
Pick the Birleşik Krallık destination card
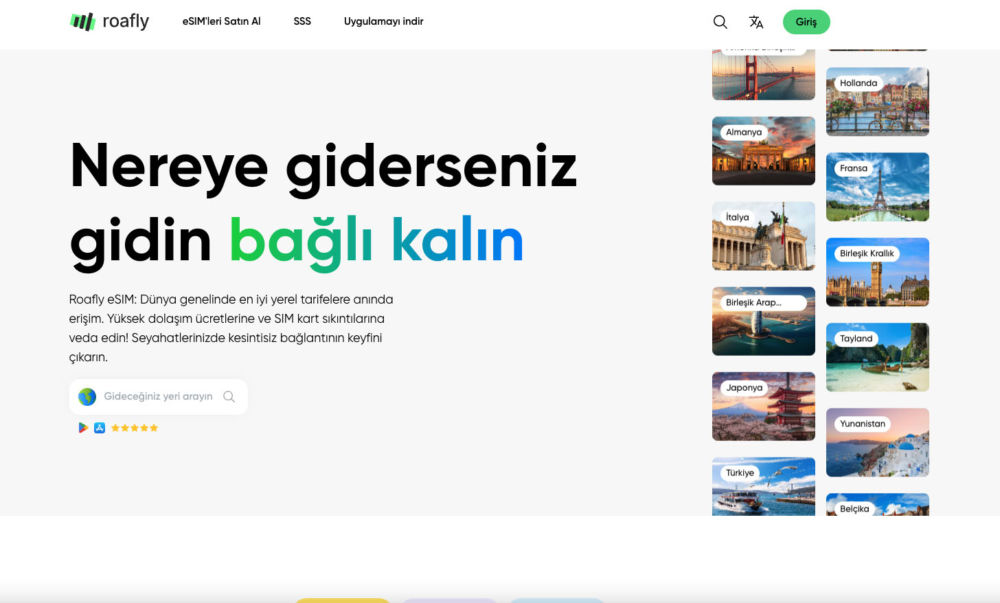tap(877, 272)
